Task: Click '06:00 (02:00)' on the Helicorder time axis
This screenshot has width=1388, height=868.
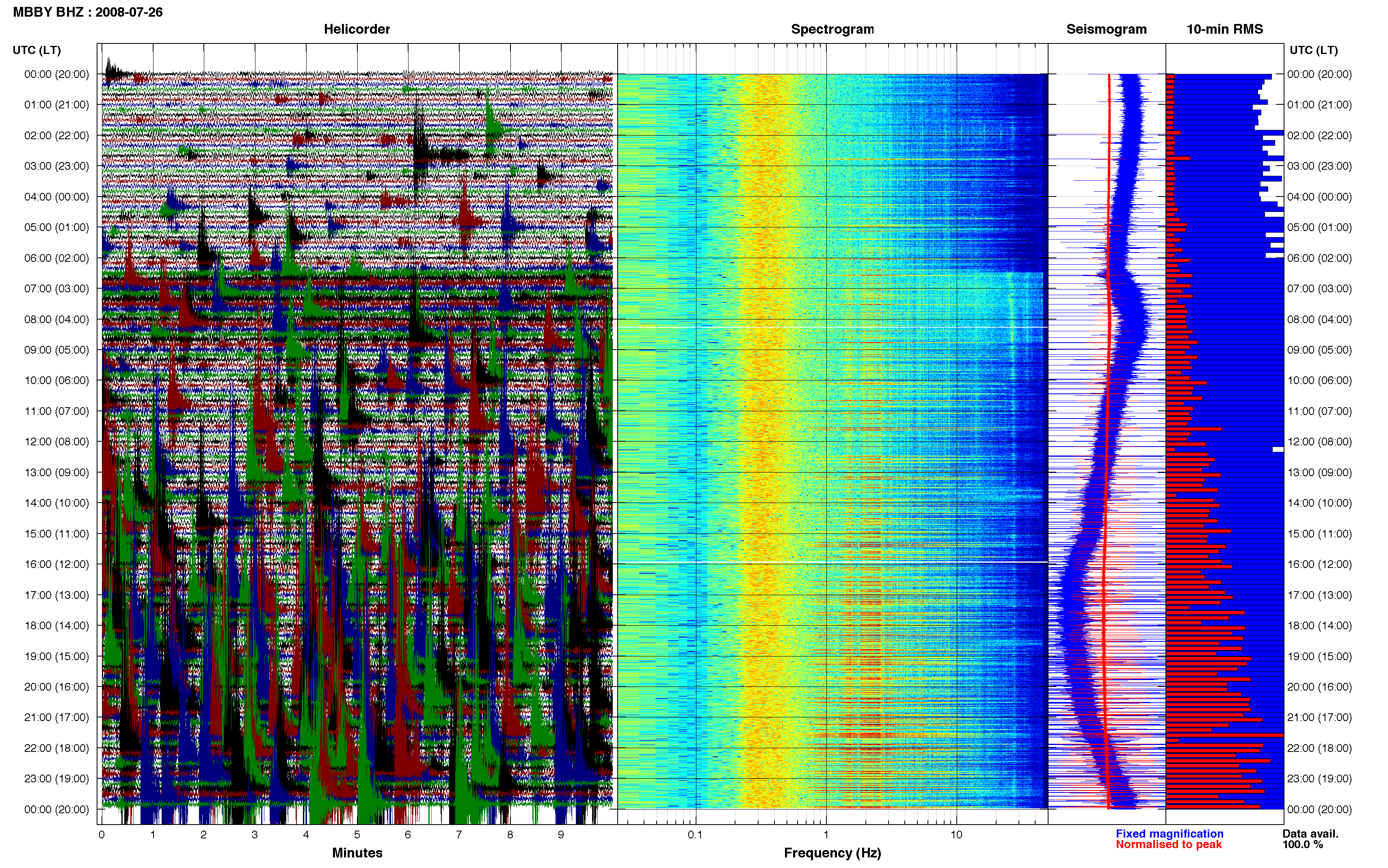Action: click(56, 258)
